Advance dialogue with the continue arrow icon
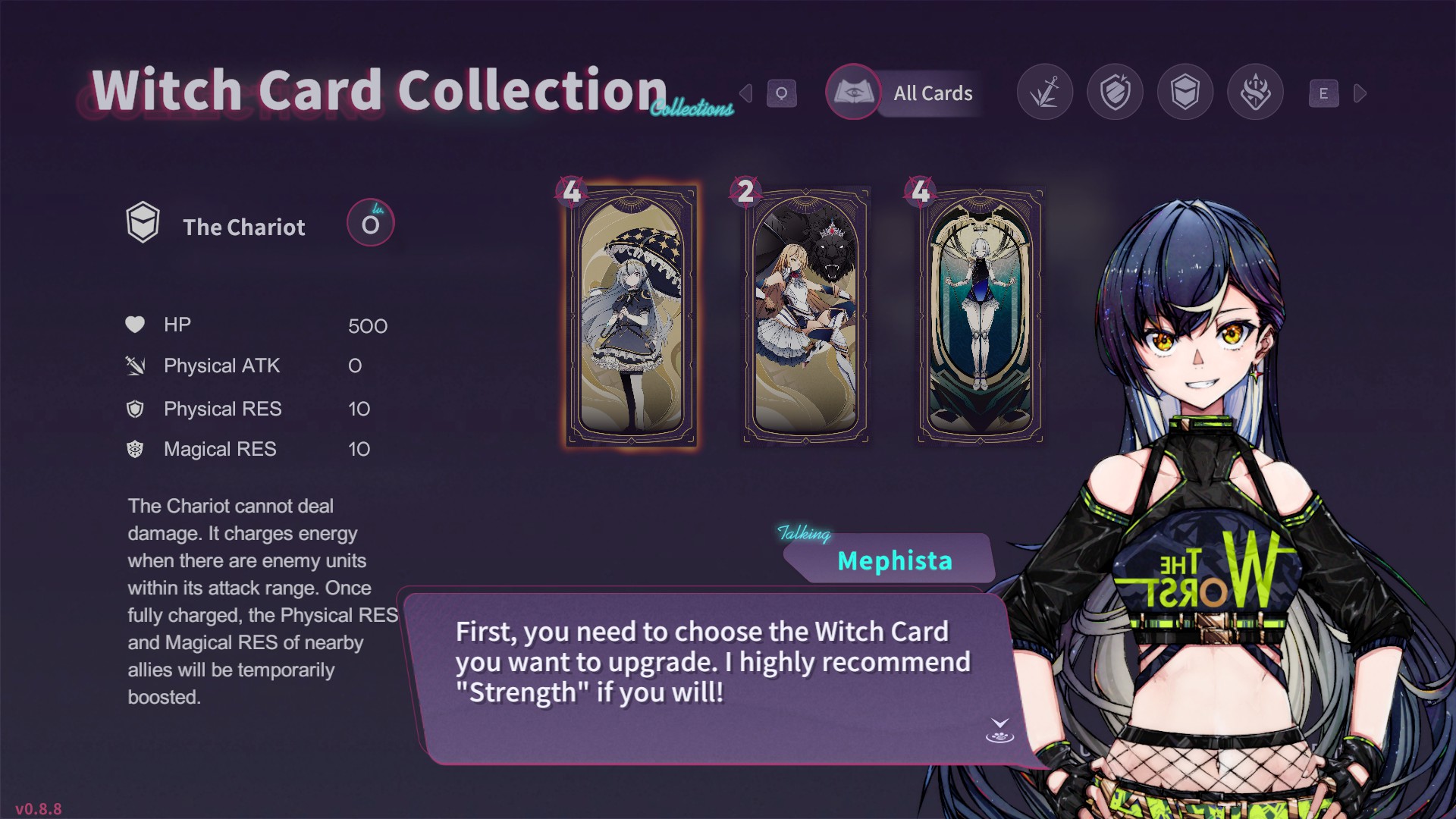The height and width of the screenshot is (819, 1456). [x=999, y=730]
